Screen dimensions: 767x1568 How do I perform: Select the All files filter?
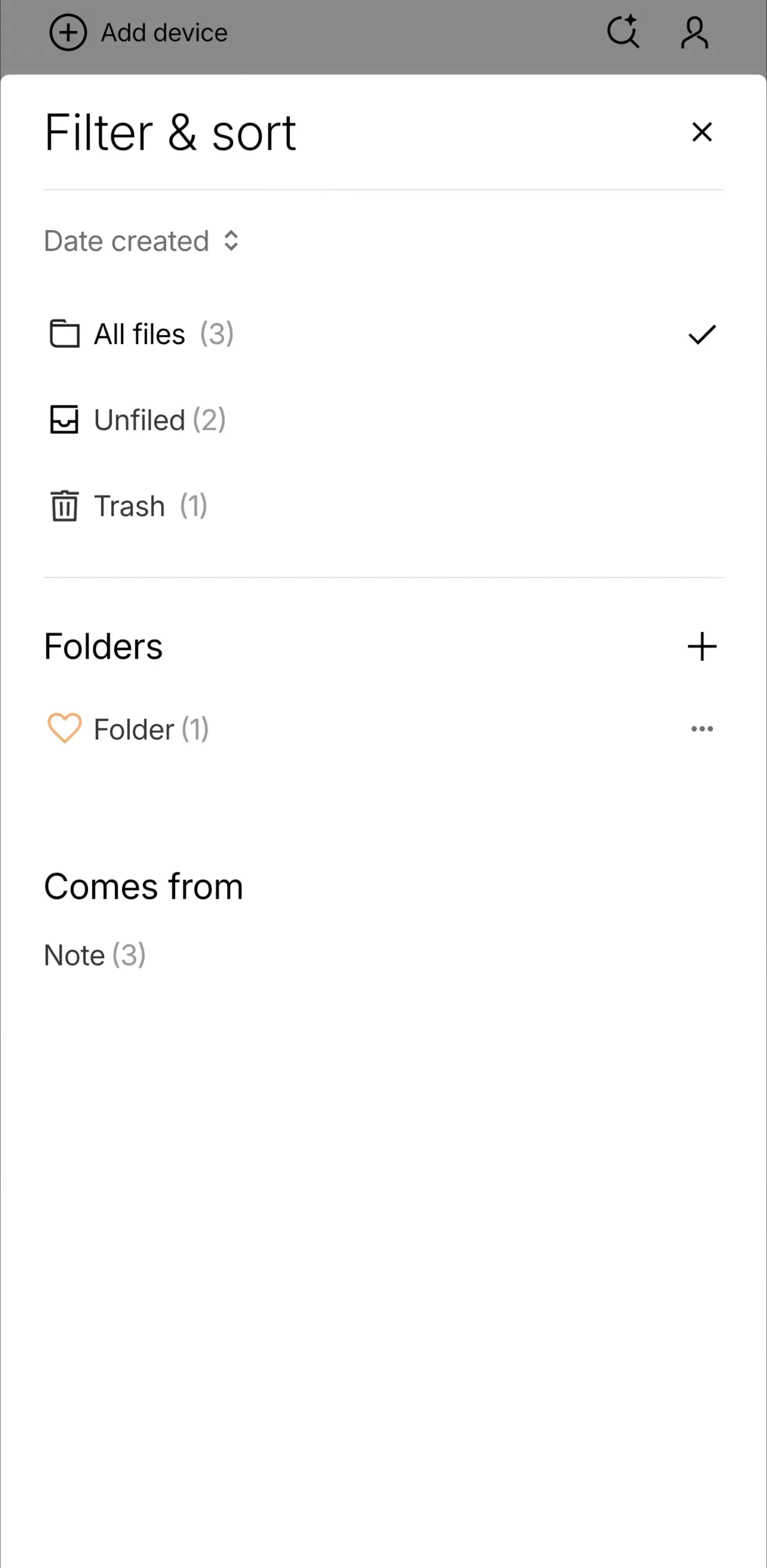click(x=383, y=334)
